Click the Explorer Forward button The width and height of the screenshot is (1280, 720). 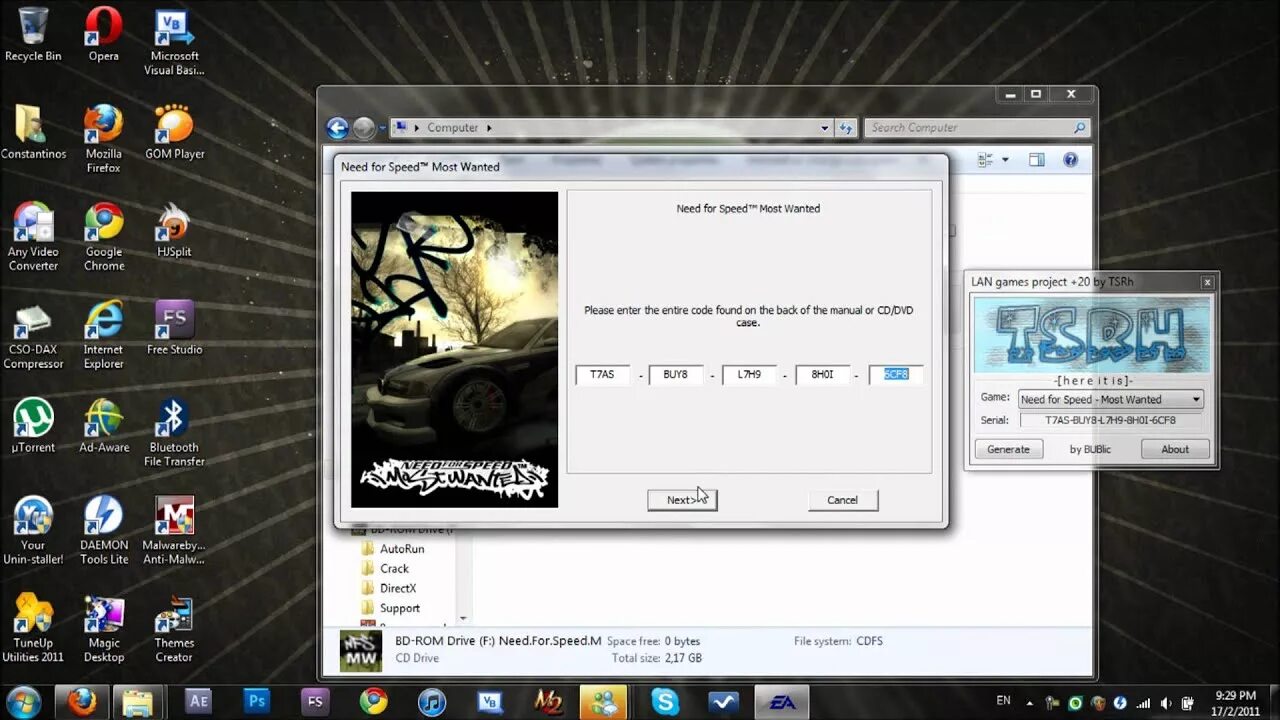click(364, 128)
